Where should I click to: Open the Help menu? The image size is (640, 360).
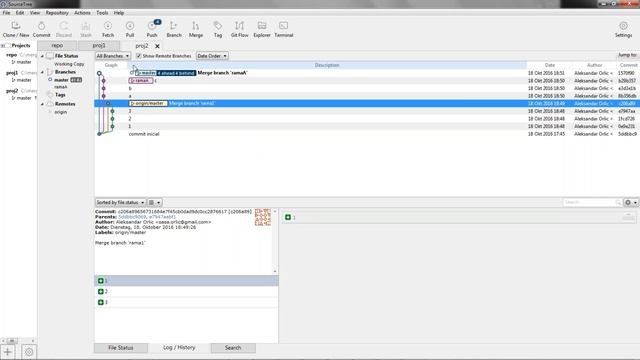coord(119,13)
